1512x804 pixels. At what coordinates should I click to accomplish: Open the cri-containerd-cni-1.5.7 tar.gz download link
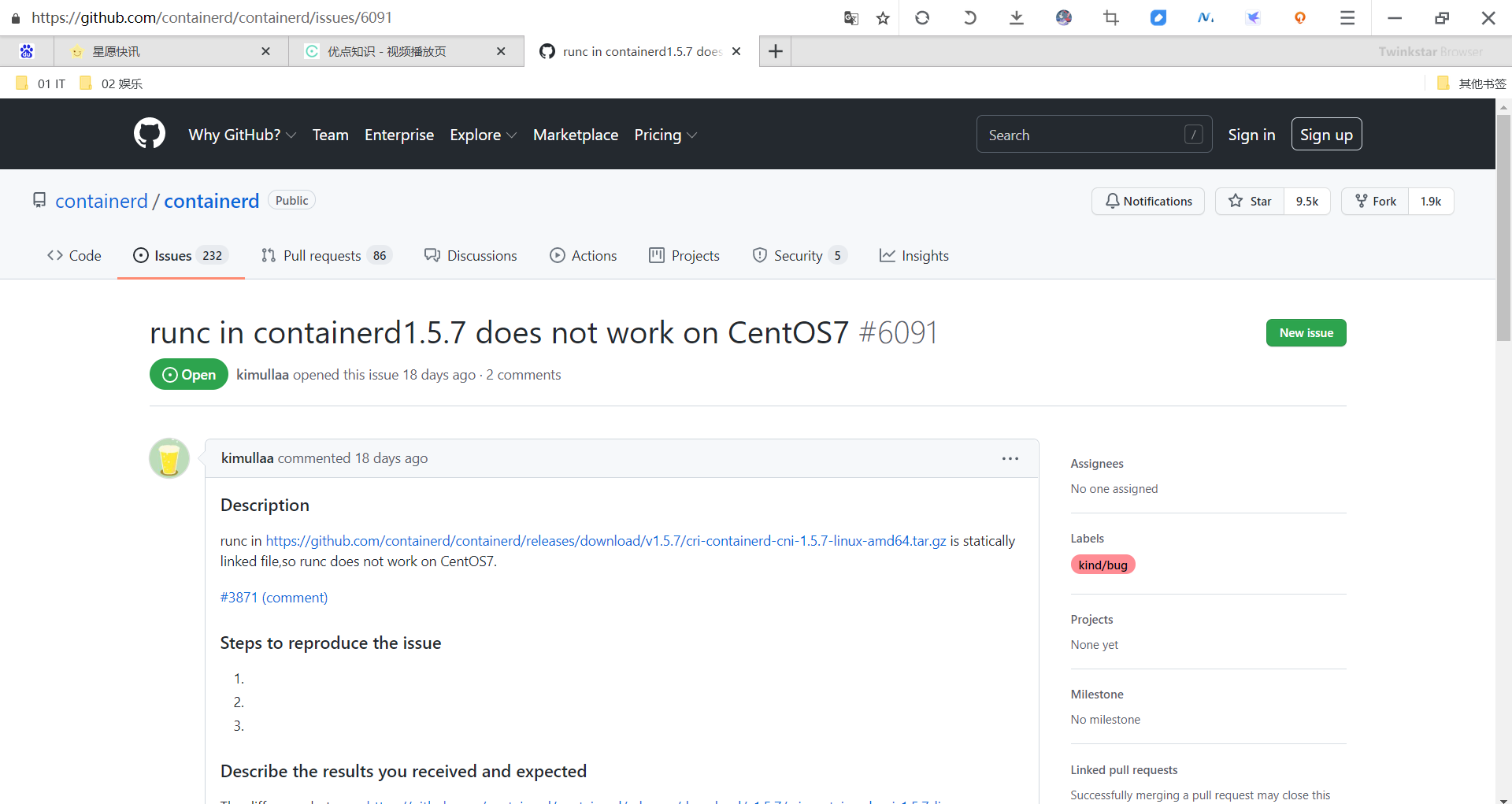point(606,541)
